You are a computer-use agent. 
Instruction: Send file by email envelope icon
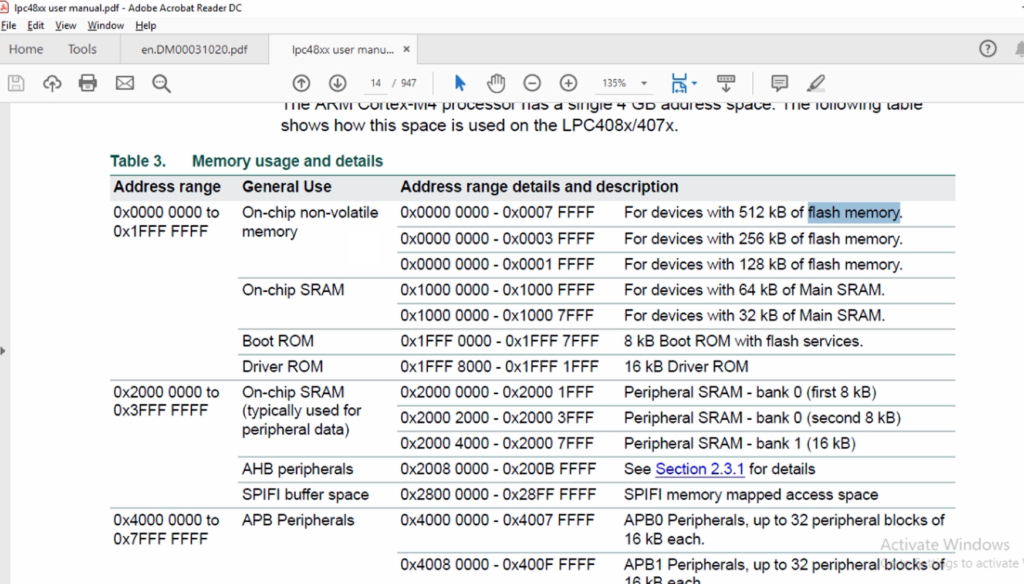click(x=125, y=83)
